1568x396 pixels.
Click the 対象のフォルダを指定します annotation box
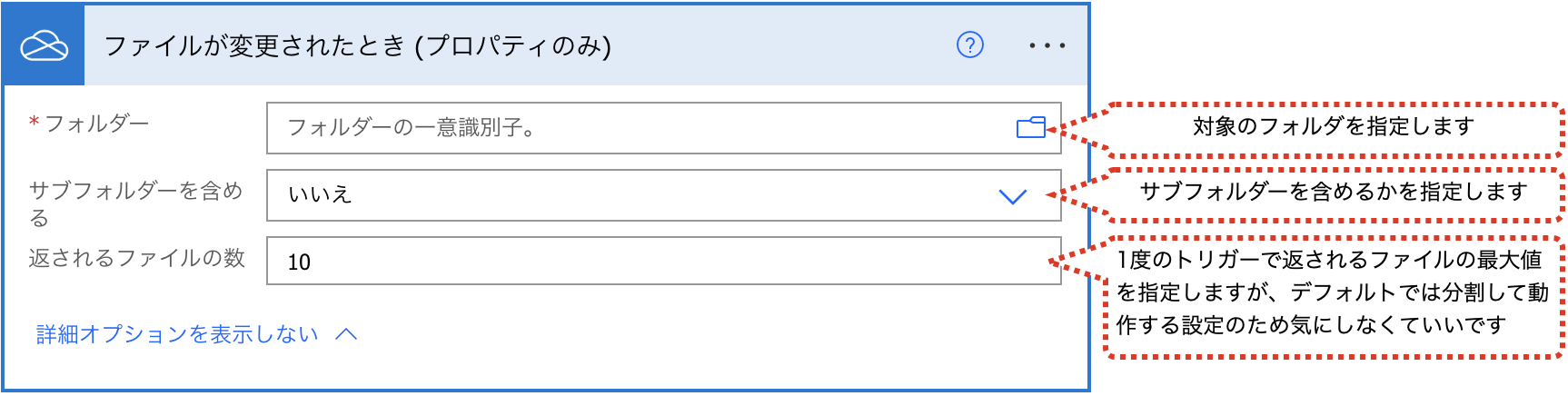pos(1334,129)
